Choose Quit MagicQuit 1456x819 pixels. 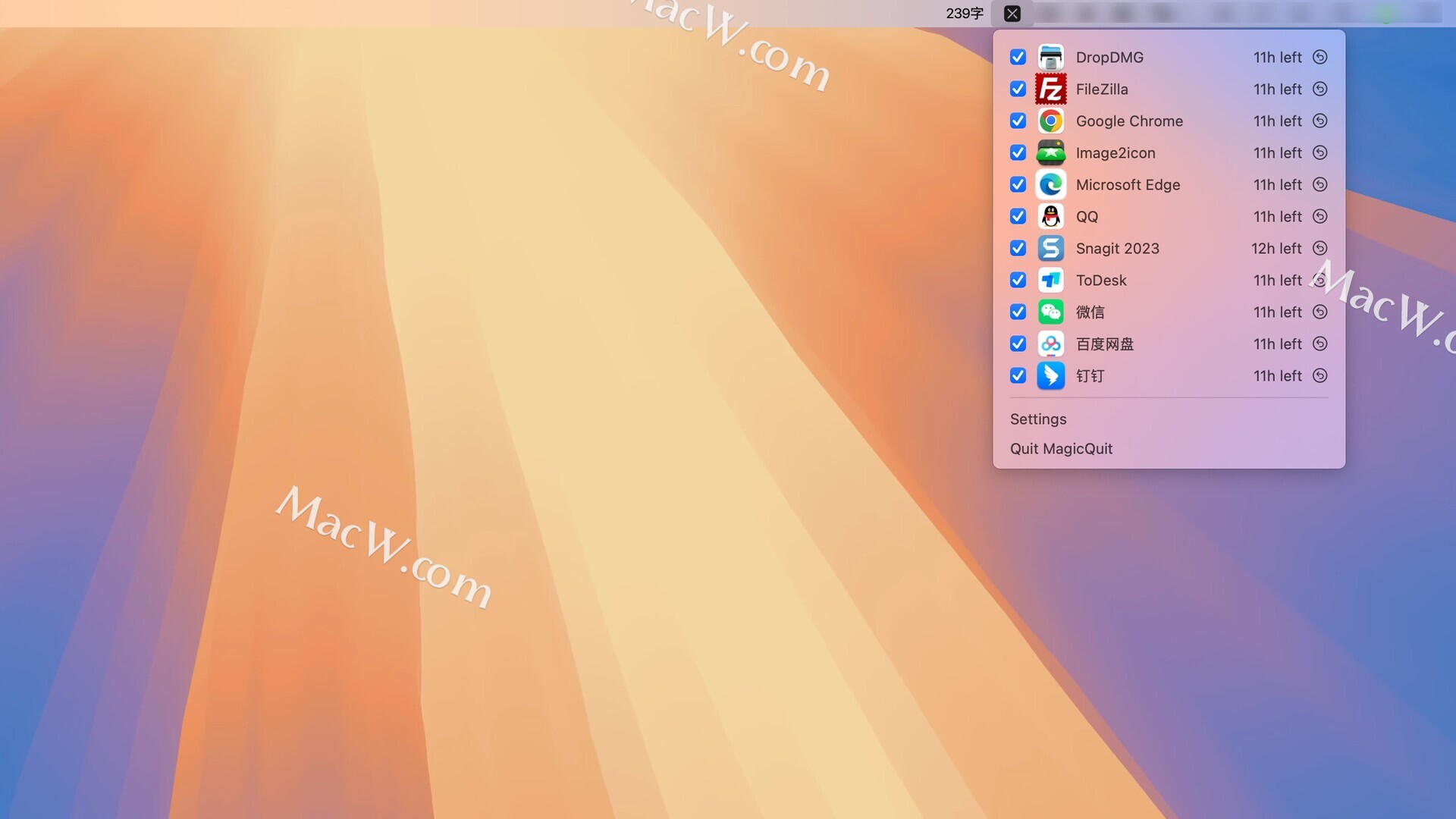point(1061,449)
